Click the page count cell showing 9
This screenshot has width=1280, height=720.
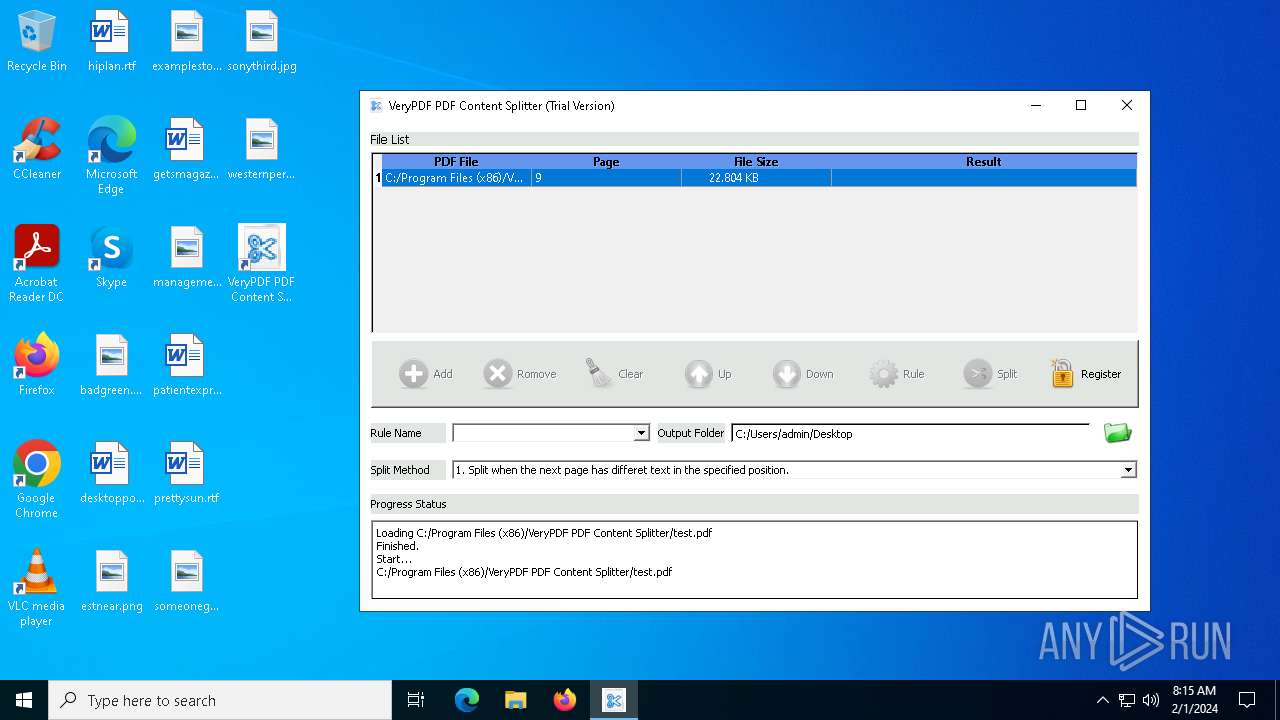606,178
